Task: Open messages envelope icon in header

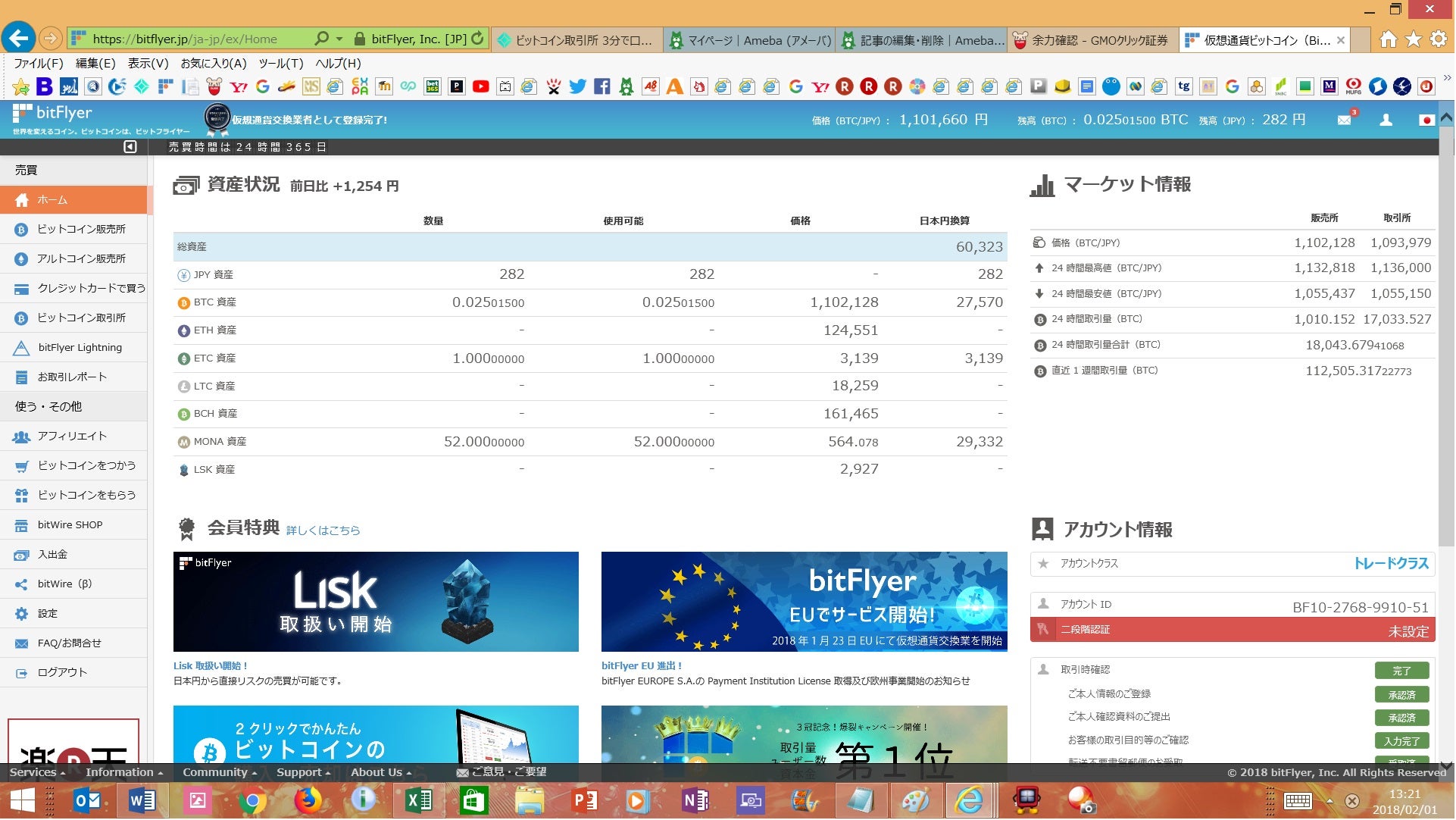Action: [1345, 120]
